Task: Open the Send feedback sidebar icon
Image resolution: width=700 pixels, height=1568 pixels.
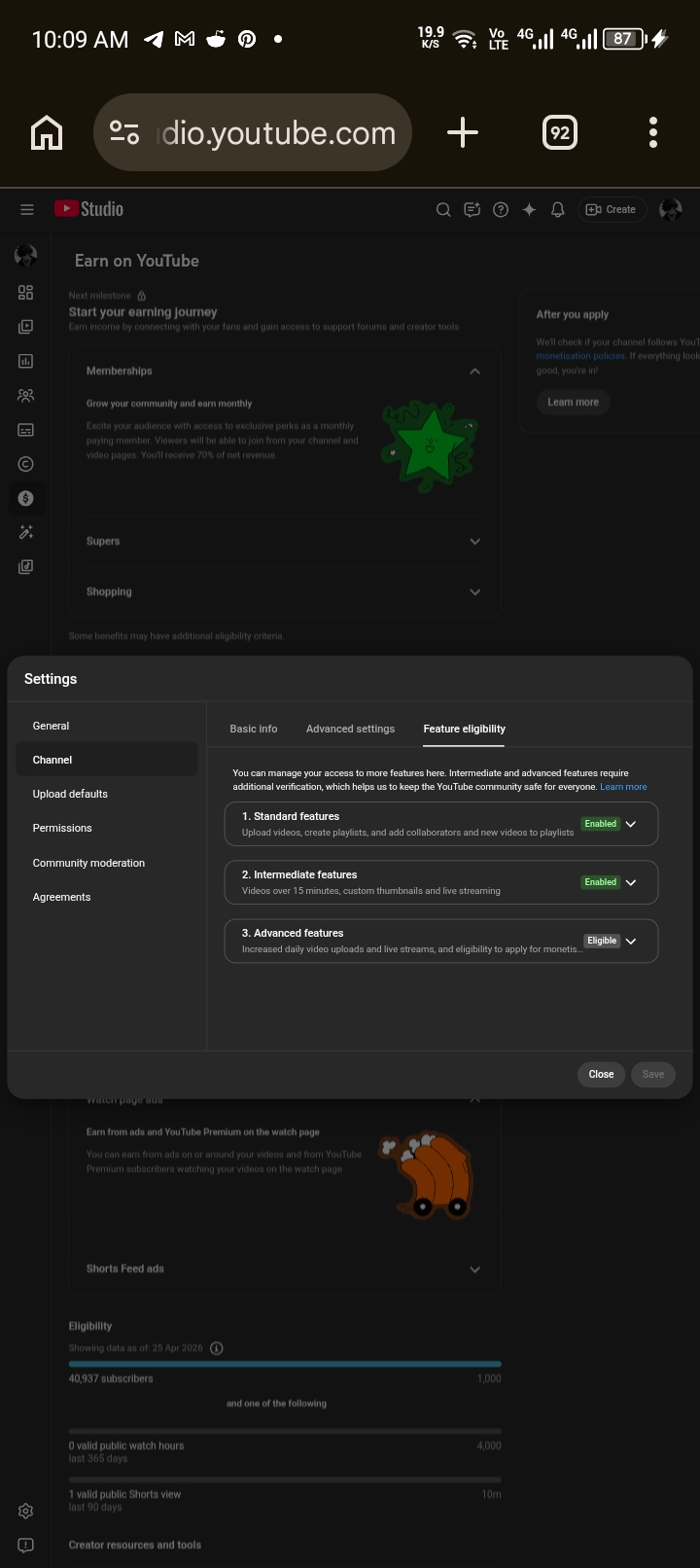Action: point(26,1545)
